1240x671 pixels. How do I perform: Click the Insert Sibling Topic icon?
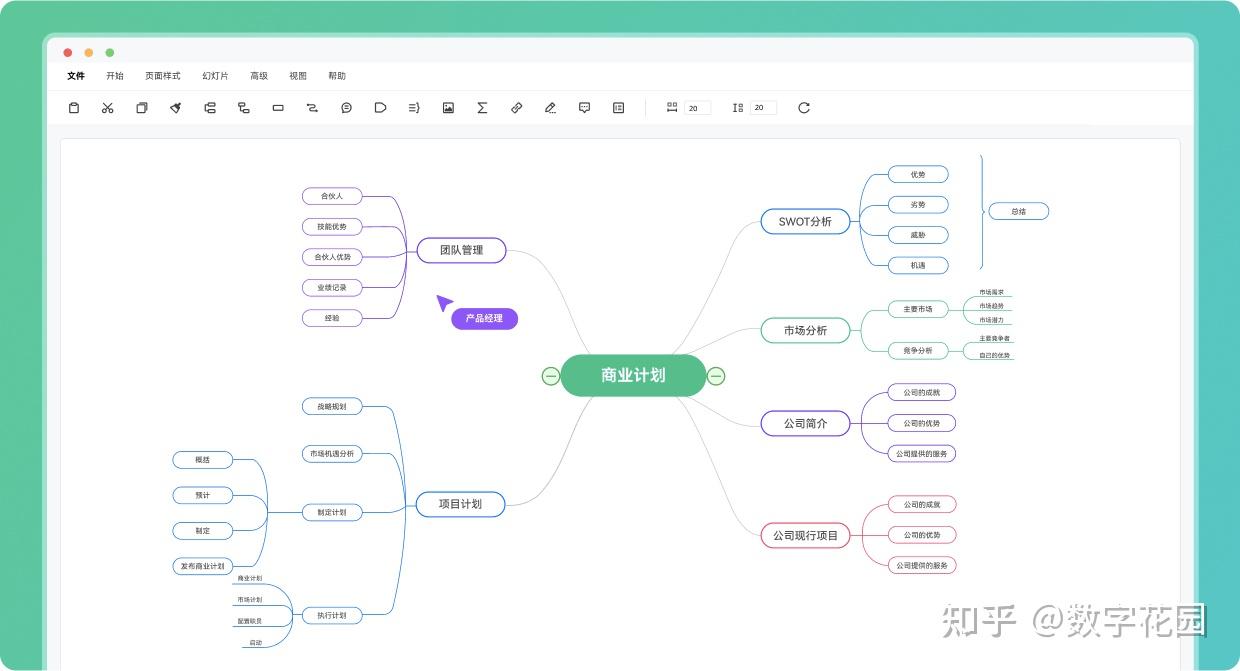(x=210, y=107)
